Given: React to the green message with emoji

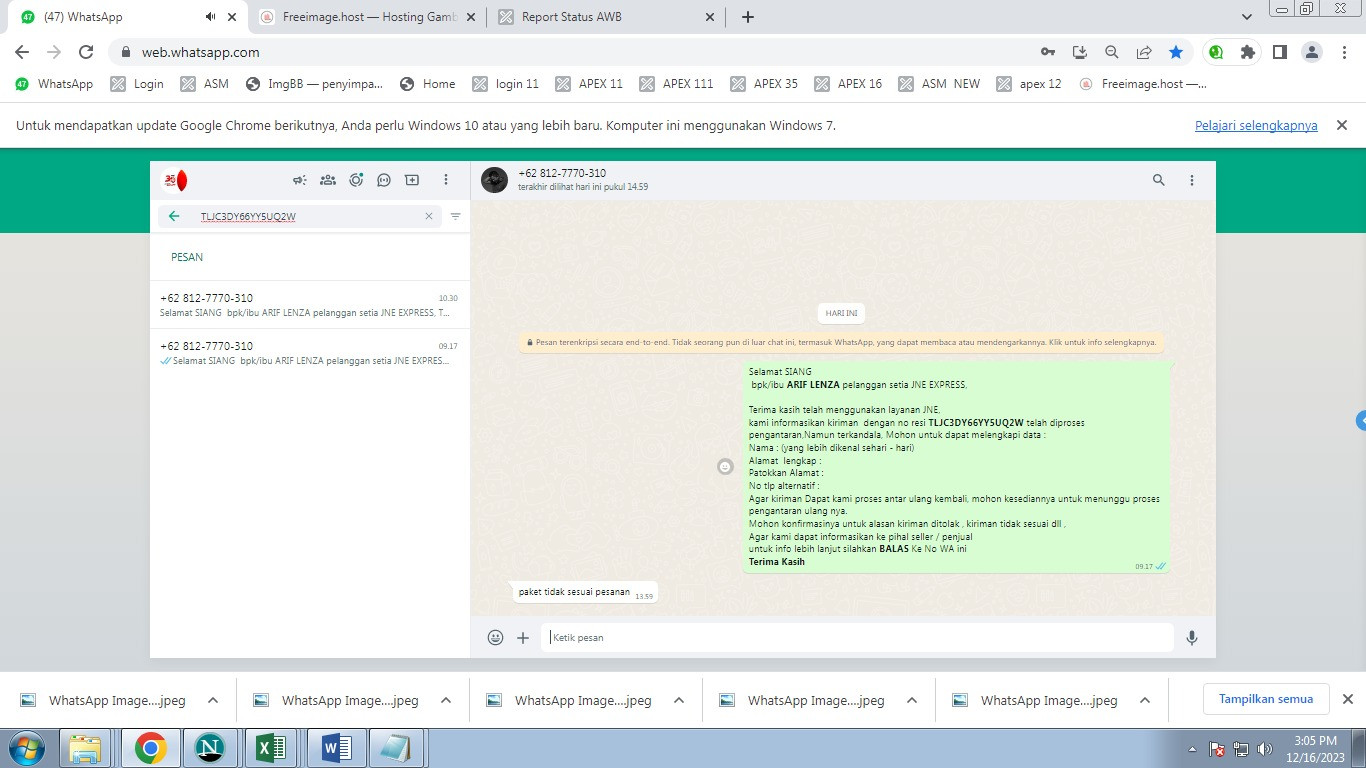Looking at the screenshot, I should [726, 467].
